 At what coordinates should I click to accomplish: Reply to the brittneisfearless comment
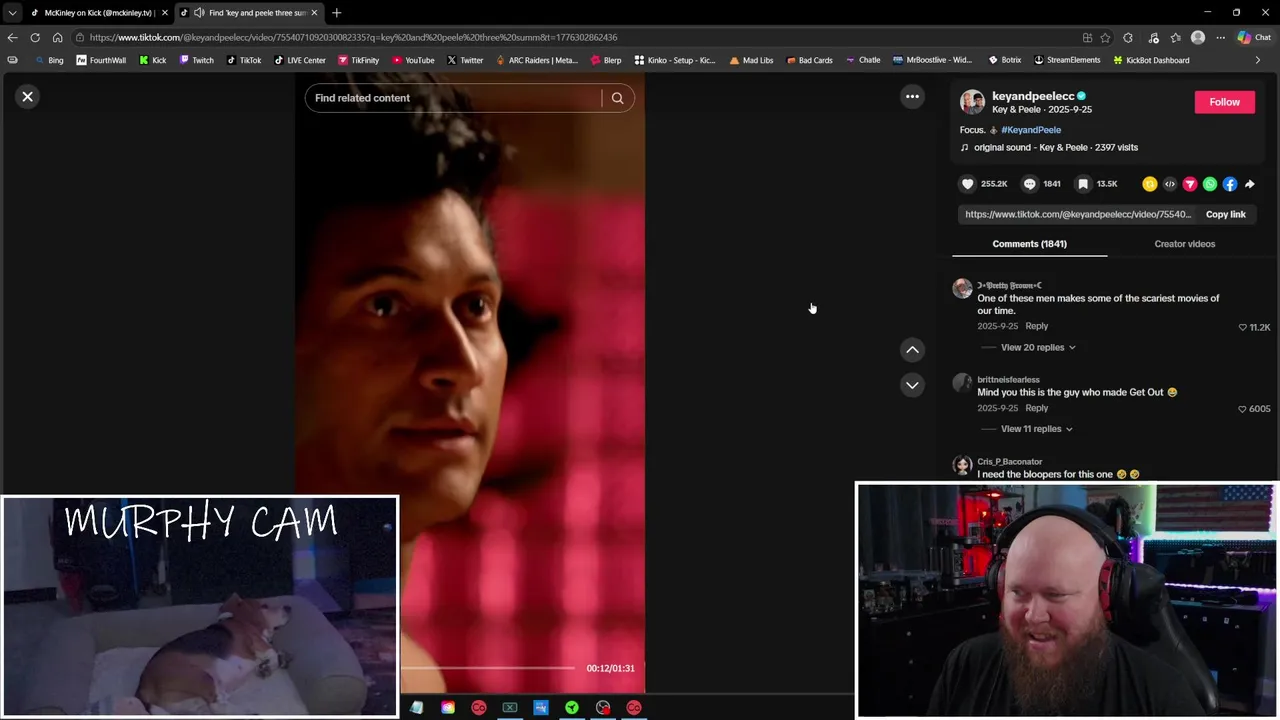(1036, 408)
